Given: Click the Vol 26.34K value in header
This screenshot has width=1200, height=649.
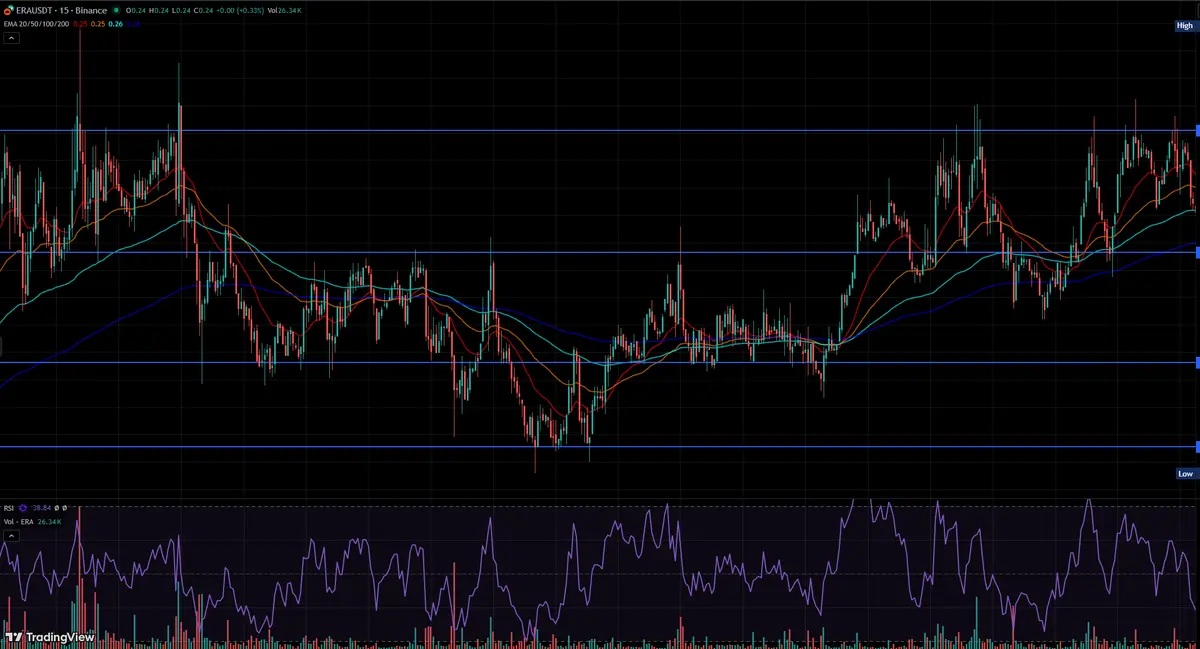Looking at the screenshot, I should (x=284, y=10).
